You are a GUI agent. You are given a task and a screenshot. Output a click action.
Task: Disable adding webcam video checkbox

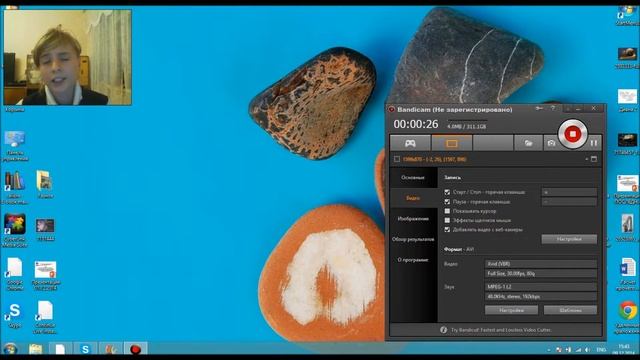click(x=447, y=230)
